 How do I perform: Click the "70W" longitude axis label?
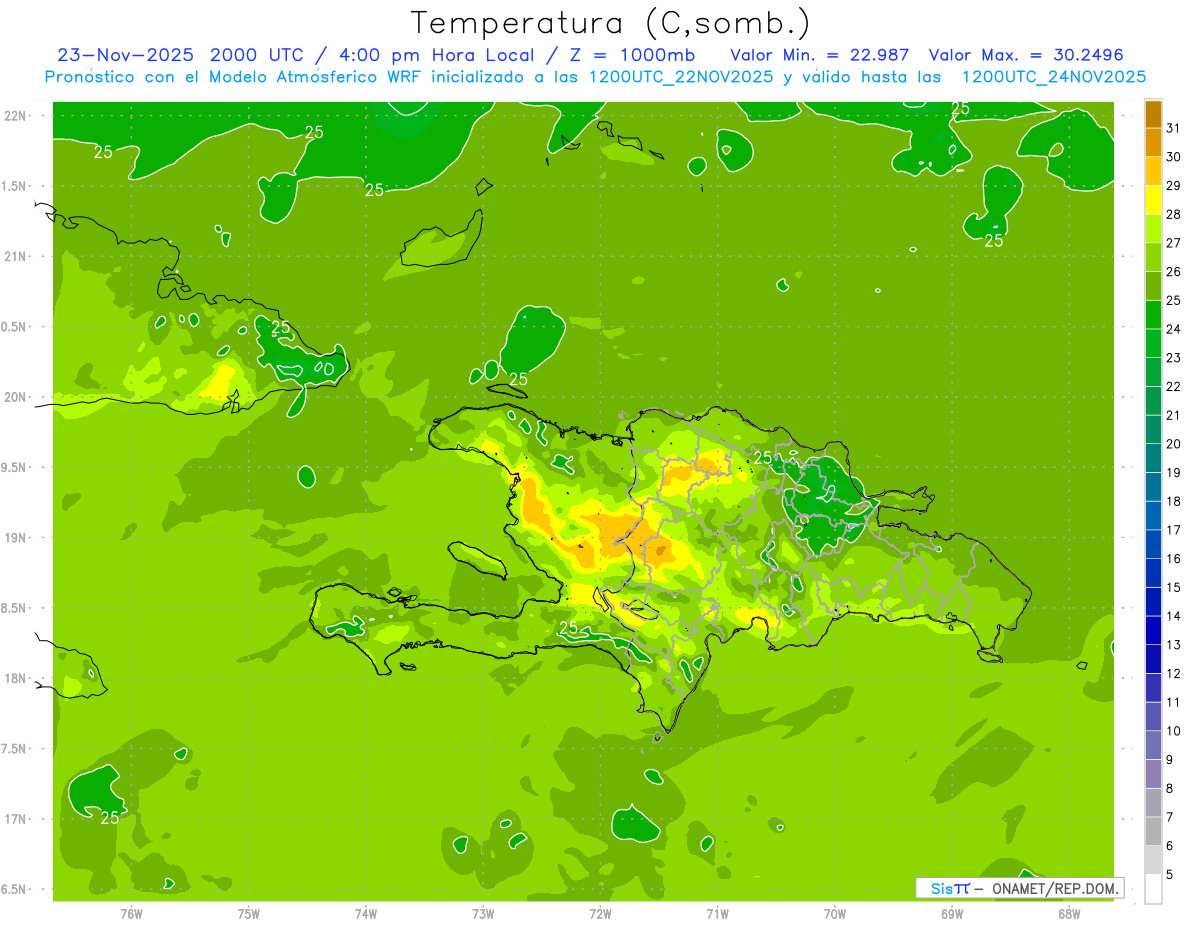[835, 914]
